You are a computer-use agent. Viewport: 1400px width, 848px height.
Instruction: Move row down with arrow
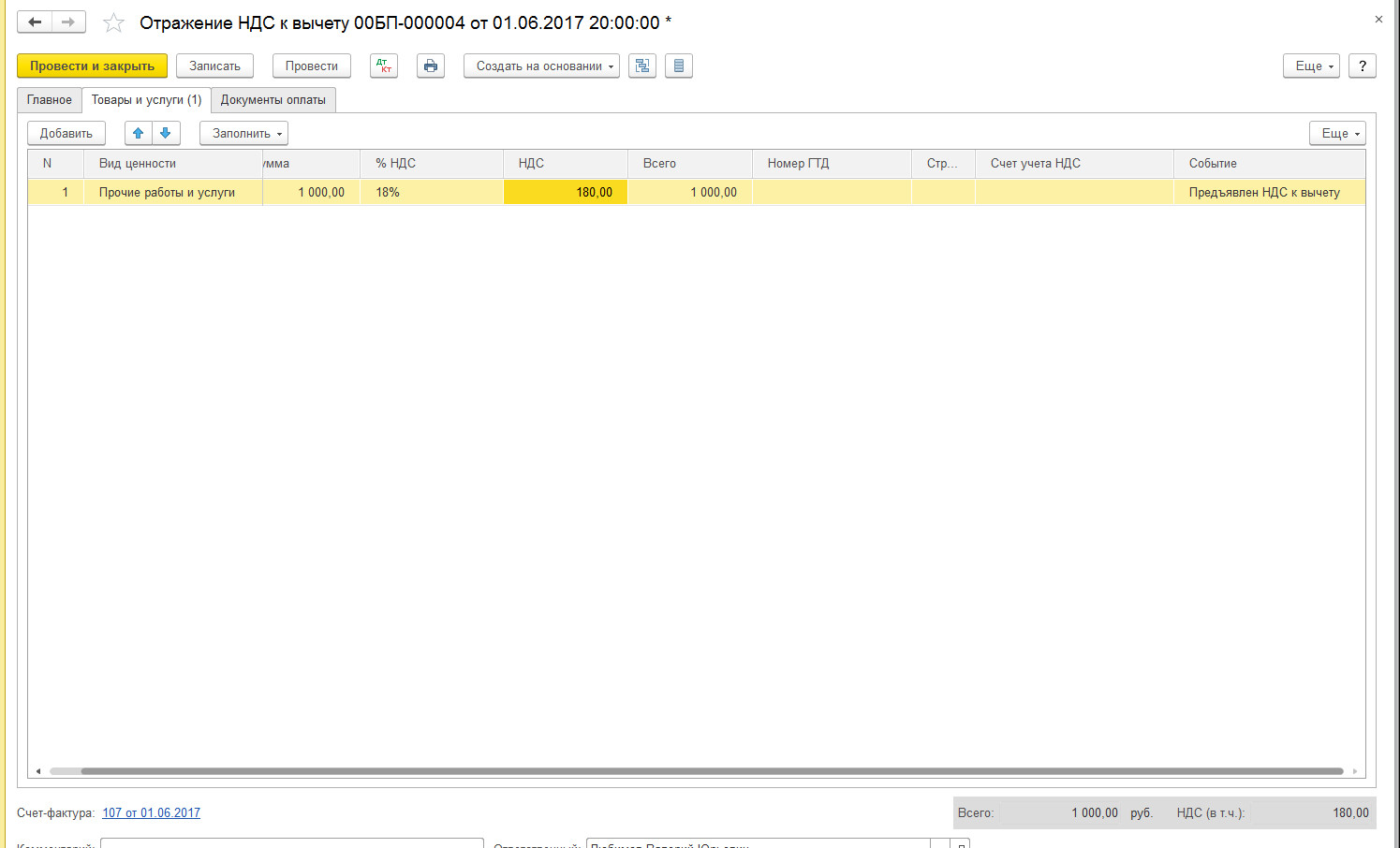pyautogui.click(x=166, y=133)
